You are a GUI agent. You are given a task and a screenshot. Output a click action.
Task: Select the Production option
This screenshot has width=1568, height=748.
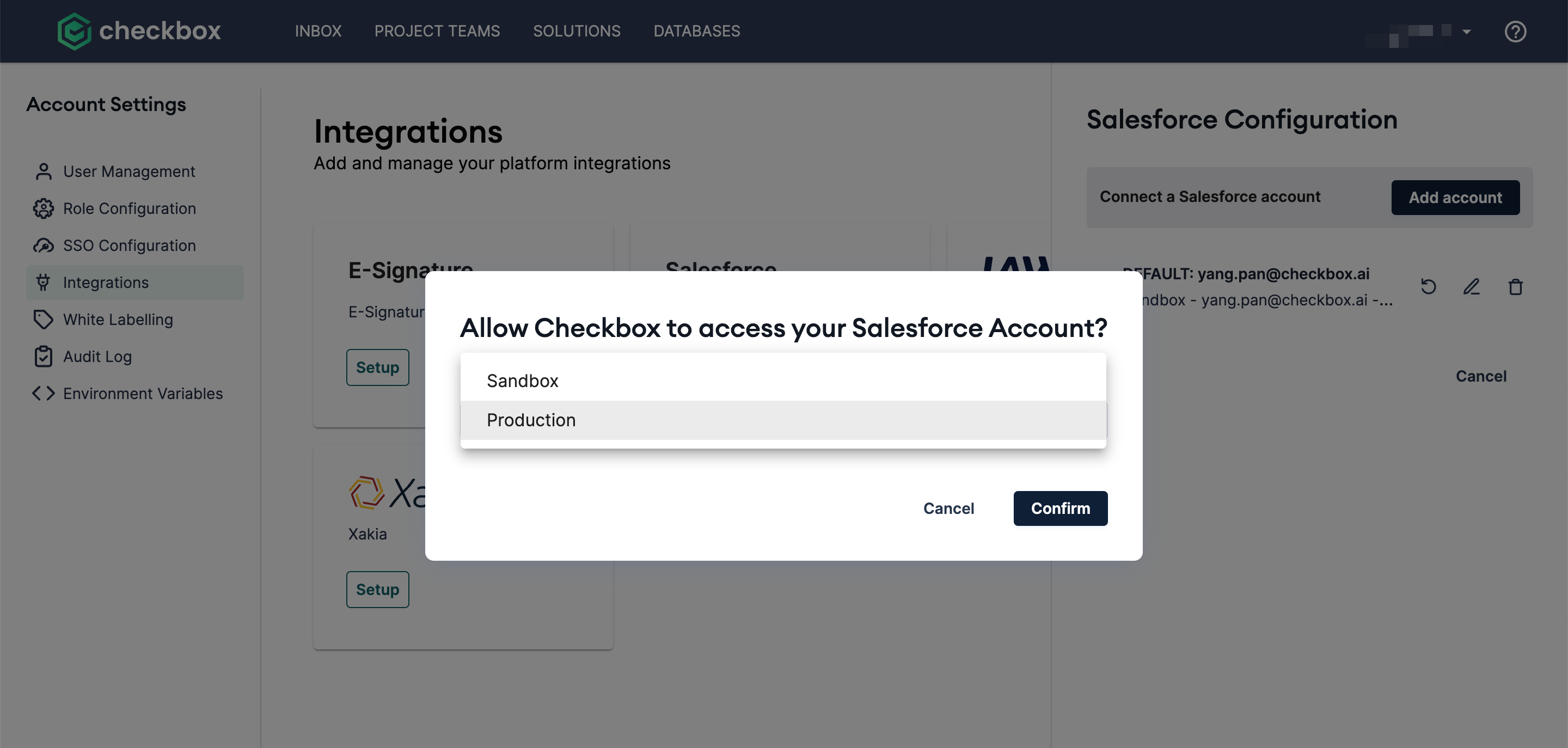point(783,420)
